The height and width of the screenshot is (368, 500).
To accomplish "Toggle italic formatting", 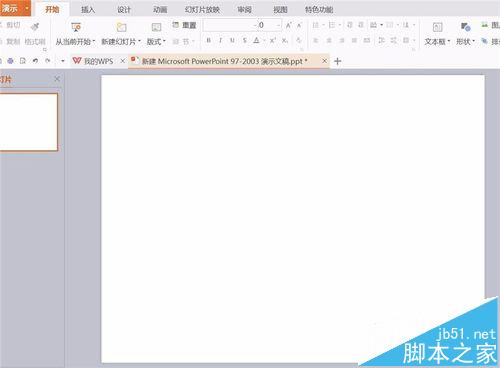I will point(220,40).
